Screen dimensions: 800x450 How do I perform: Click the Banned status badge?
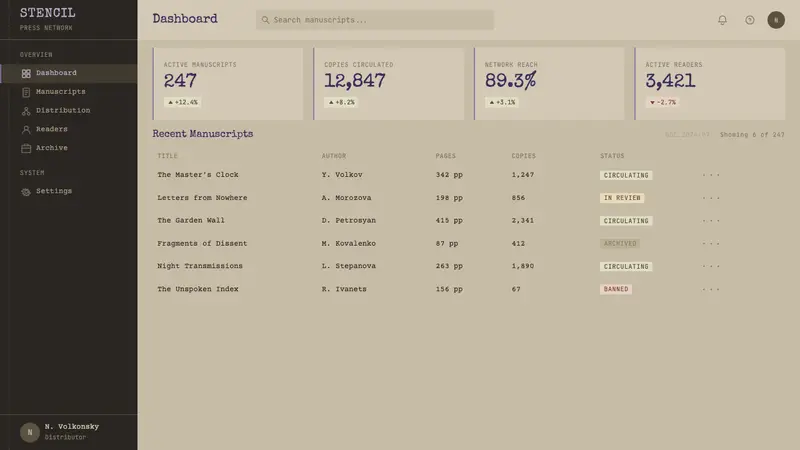click(616, 289)
